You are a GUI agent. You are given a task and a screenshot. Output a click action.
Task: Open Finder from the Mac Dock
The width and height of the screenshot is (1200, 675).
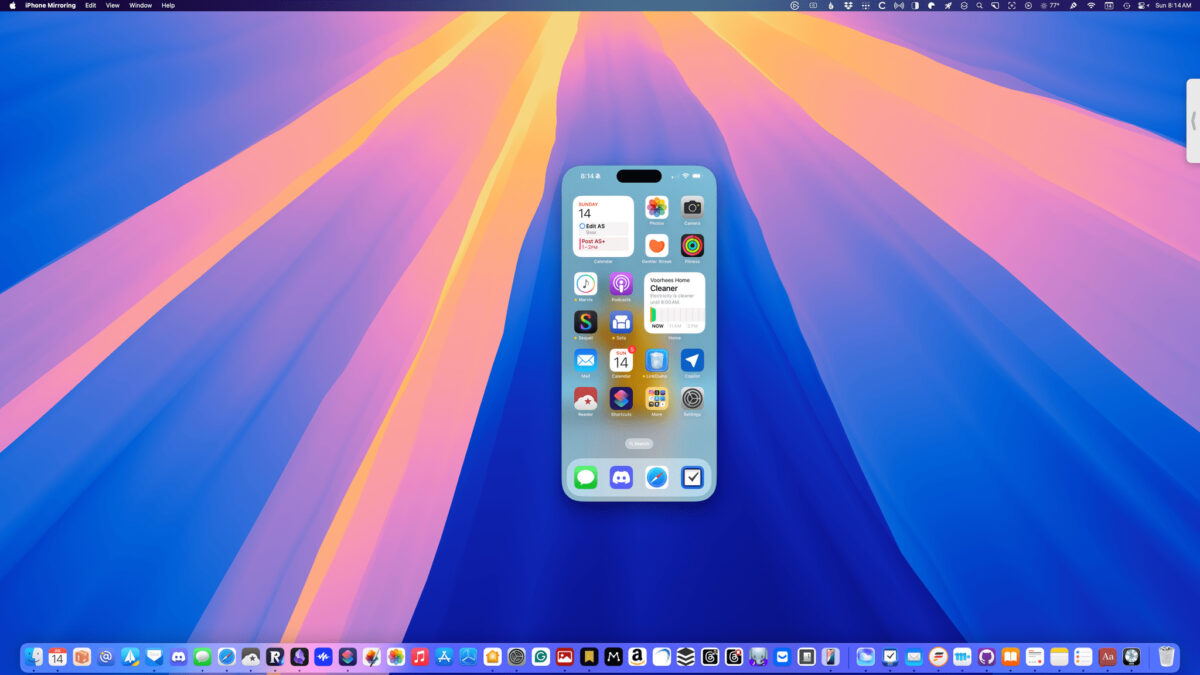[34, 657]
